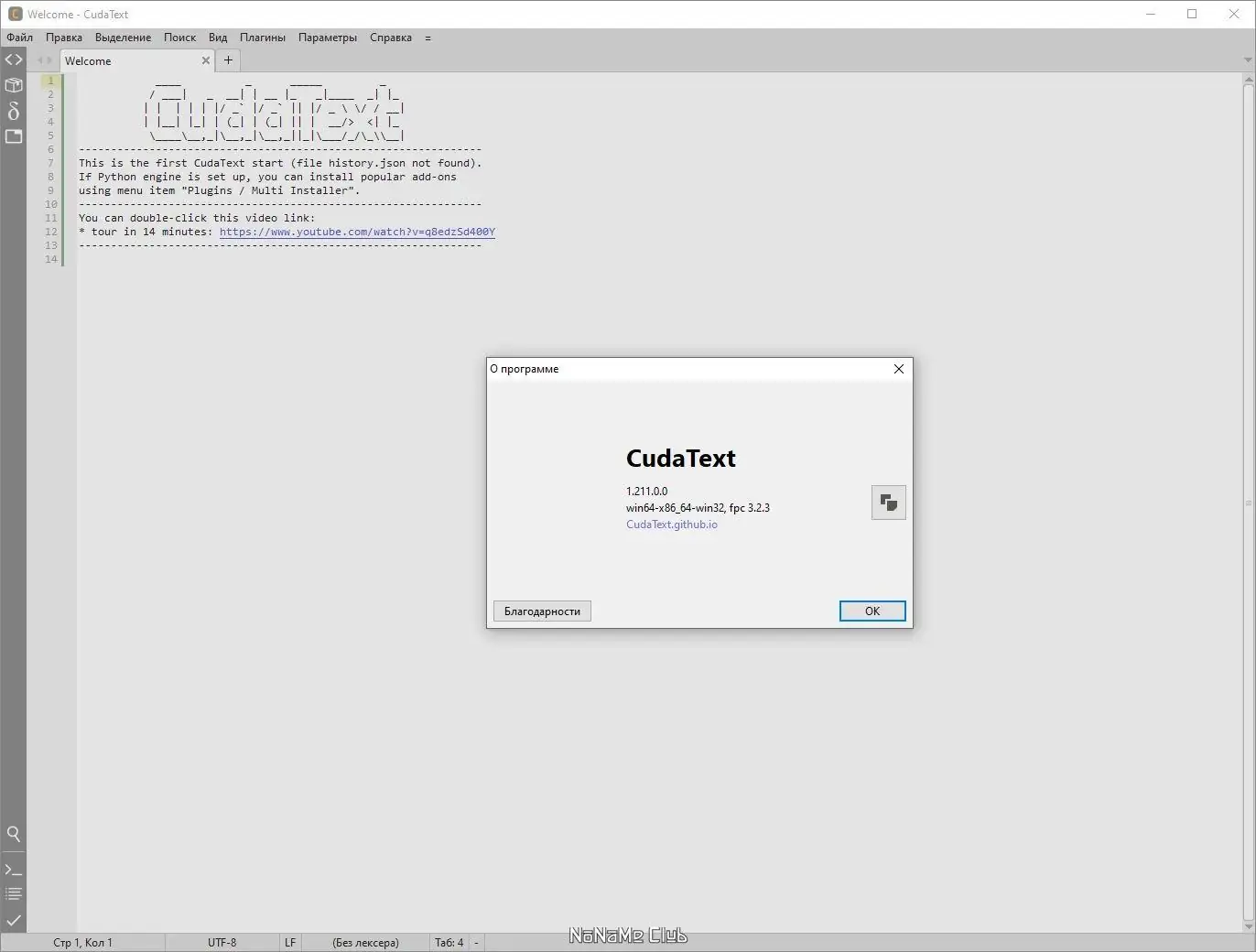The width and height of the screenshot is (1256, 952).
Task: Change LF line endings in status bar
Action: click(290, 942)
